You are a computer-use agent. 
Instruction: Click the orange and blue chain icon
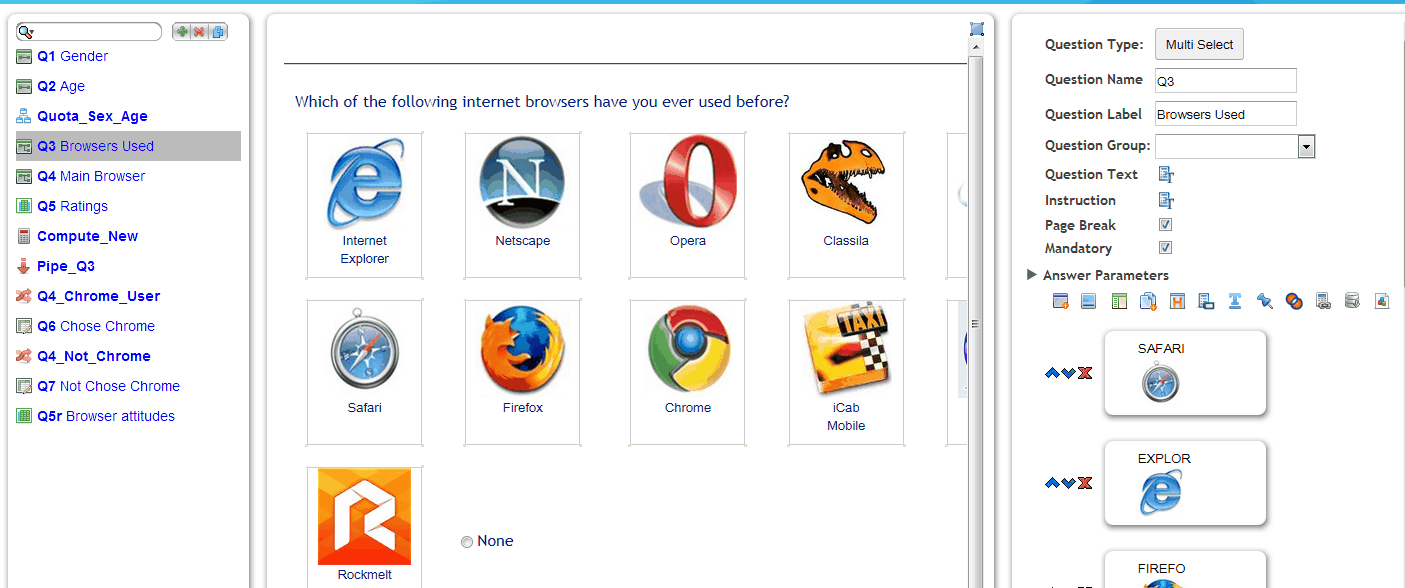pos(1294,301)
